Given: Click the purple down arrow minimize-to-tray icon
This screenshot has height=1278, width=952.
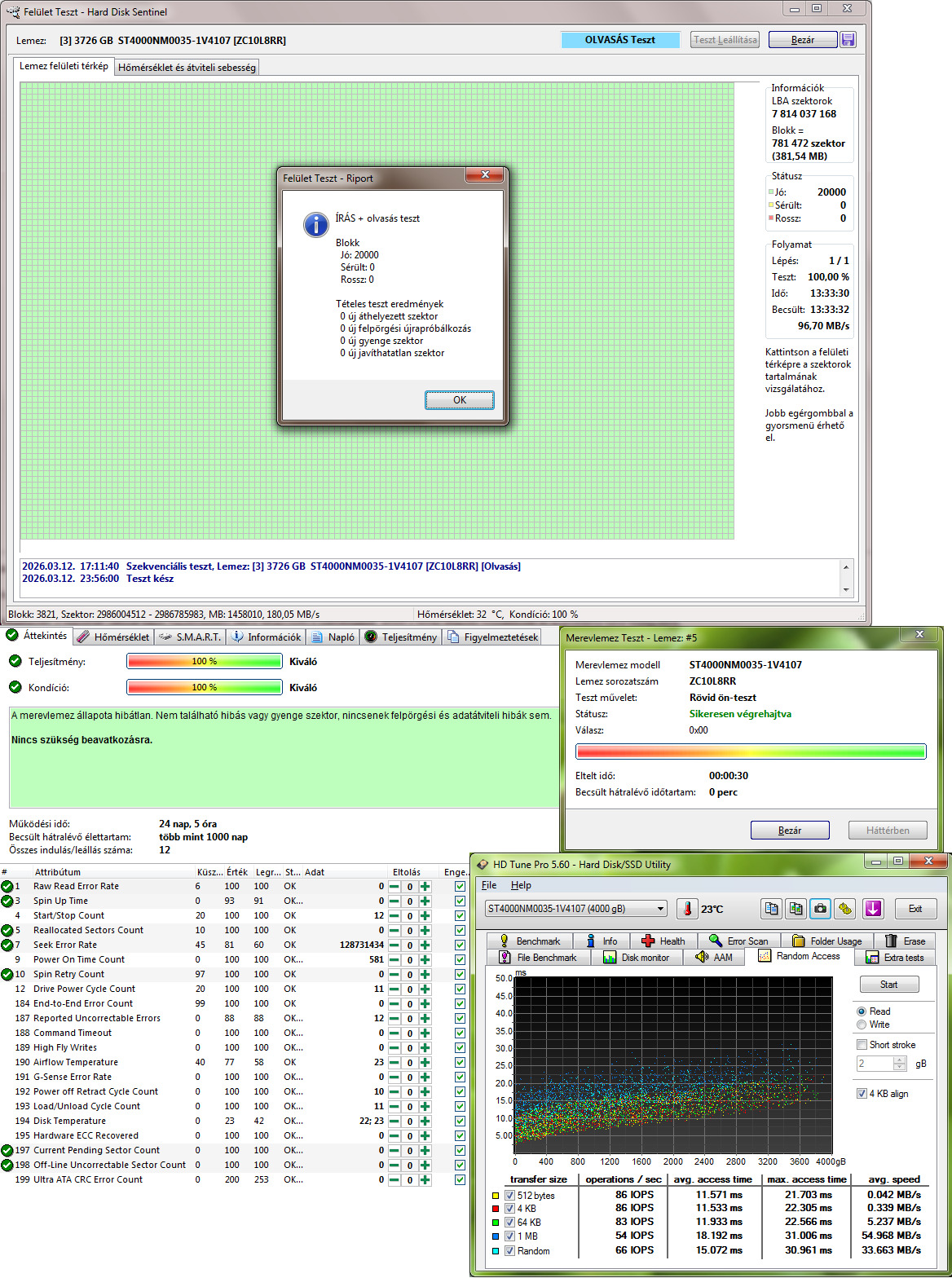Looking at the screenshot, I should coord(874,909).
